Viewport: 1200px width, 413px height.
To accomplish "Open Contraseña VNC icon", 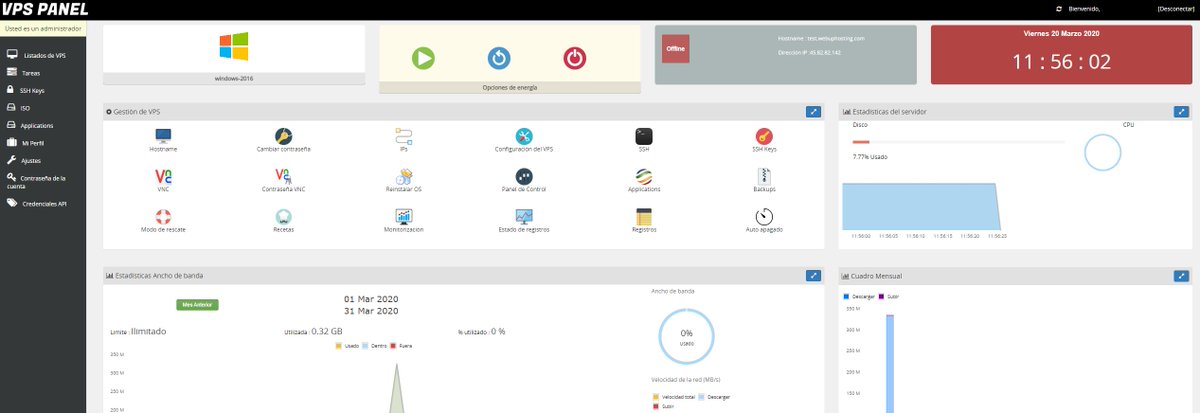I will tap(283, 176).
